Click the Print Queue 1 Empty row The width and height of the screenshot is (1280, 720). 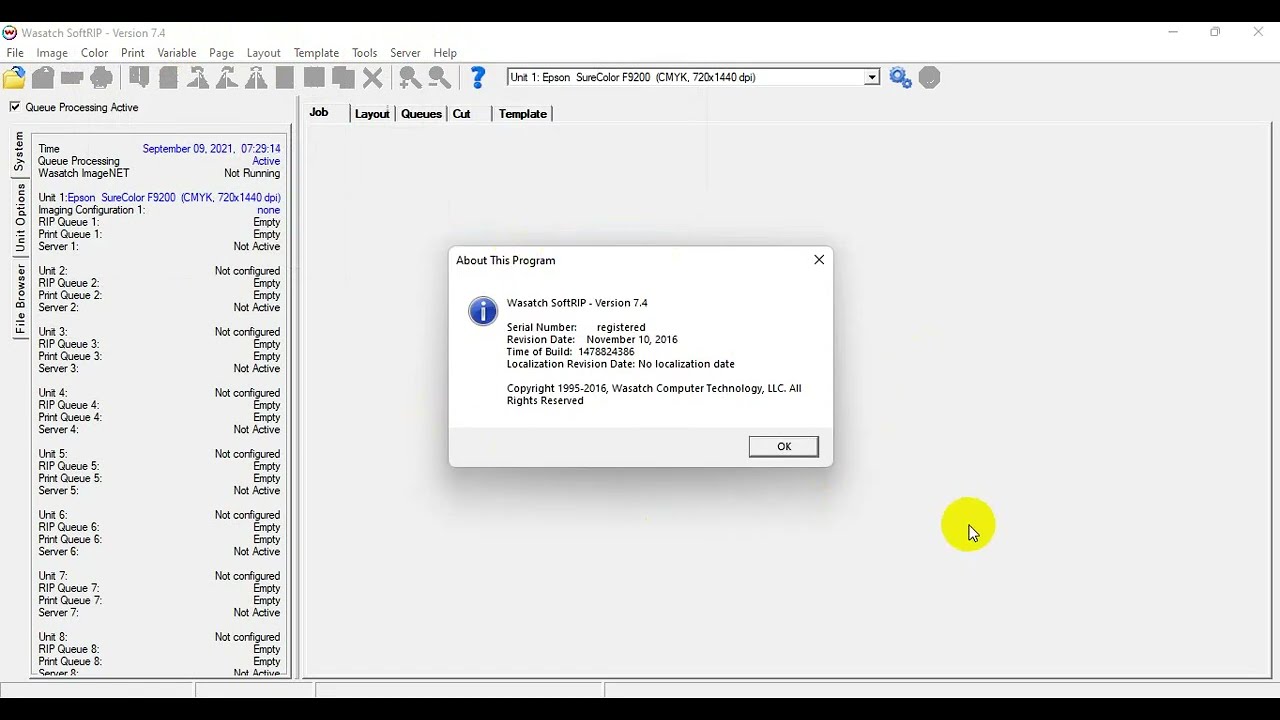tap(159, 234)
